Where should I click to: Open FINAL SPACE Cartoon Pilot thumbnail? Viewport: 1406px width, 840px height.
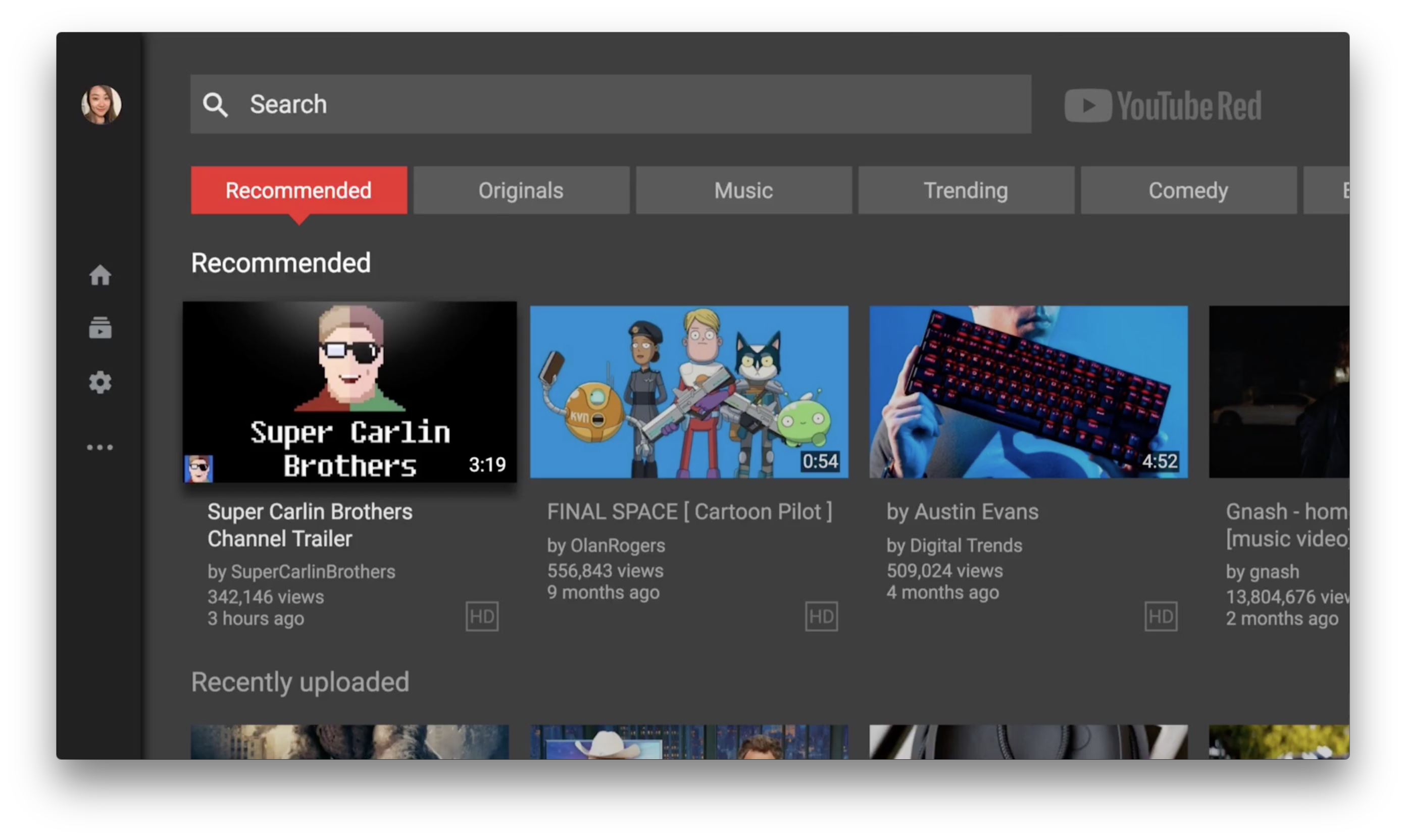(x=688, y=392)
